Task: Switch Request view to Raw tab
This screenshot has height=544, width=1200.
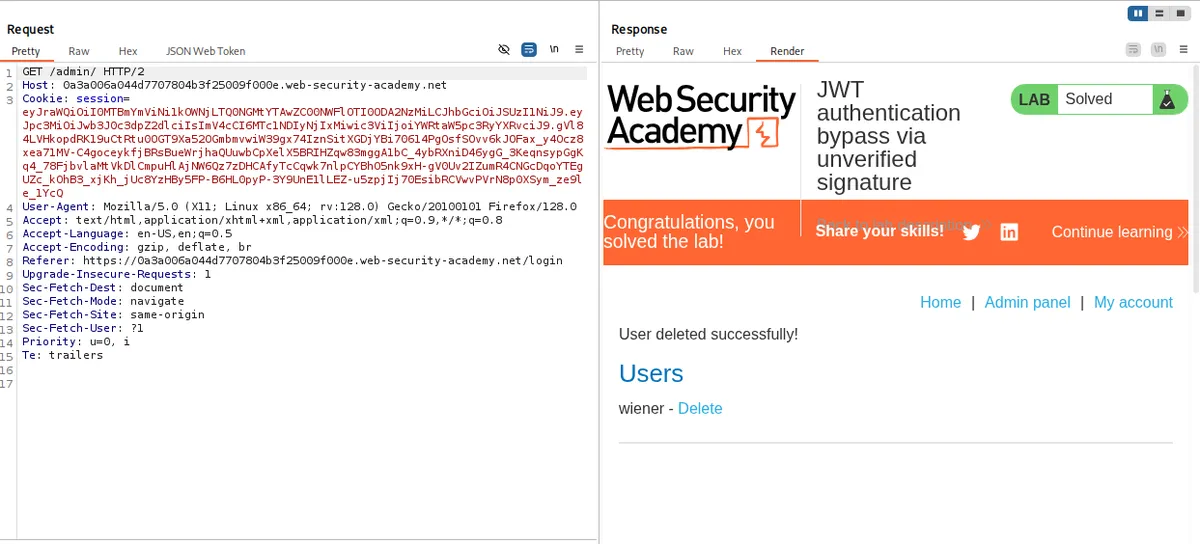Action: coord(79,51)
